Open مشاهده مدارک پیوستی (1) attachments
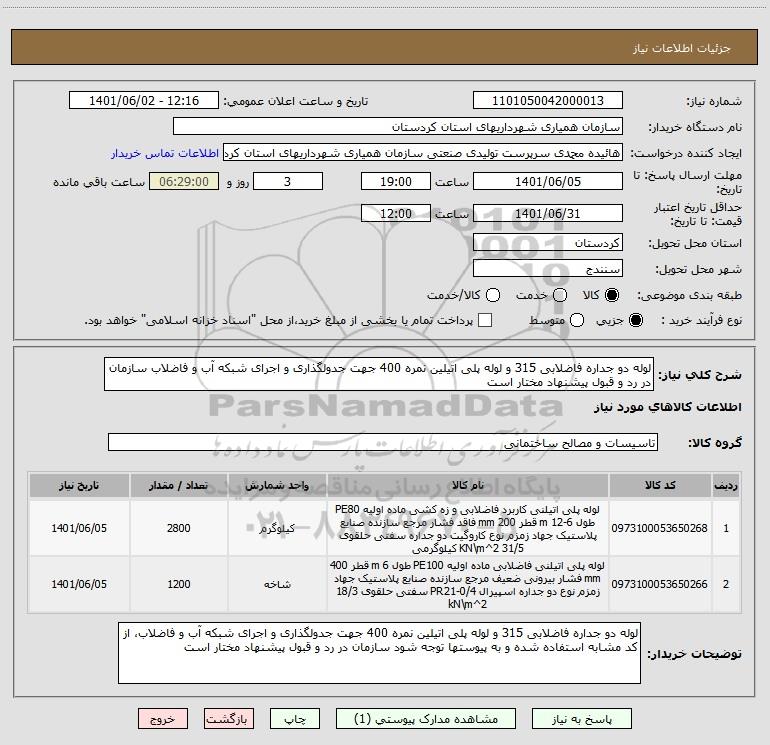This screenshot has height=745, width=770. [x=426, y=719]
